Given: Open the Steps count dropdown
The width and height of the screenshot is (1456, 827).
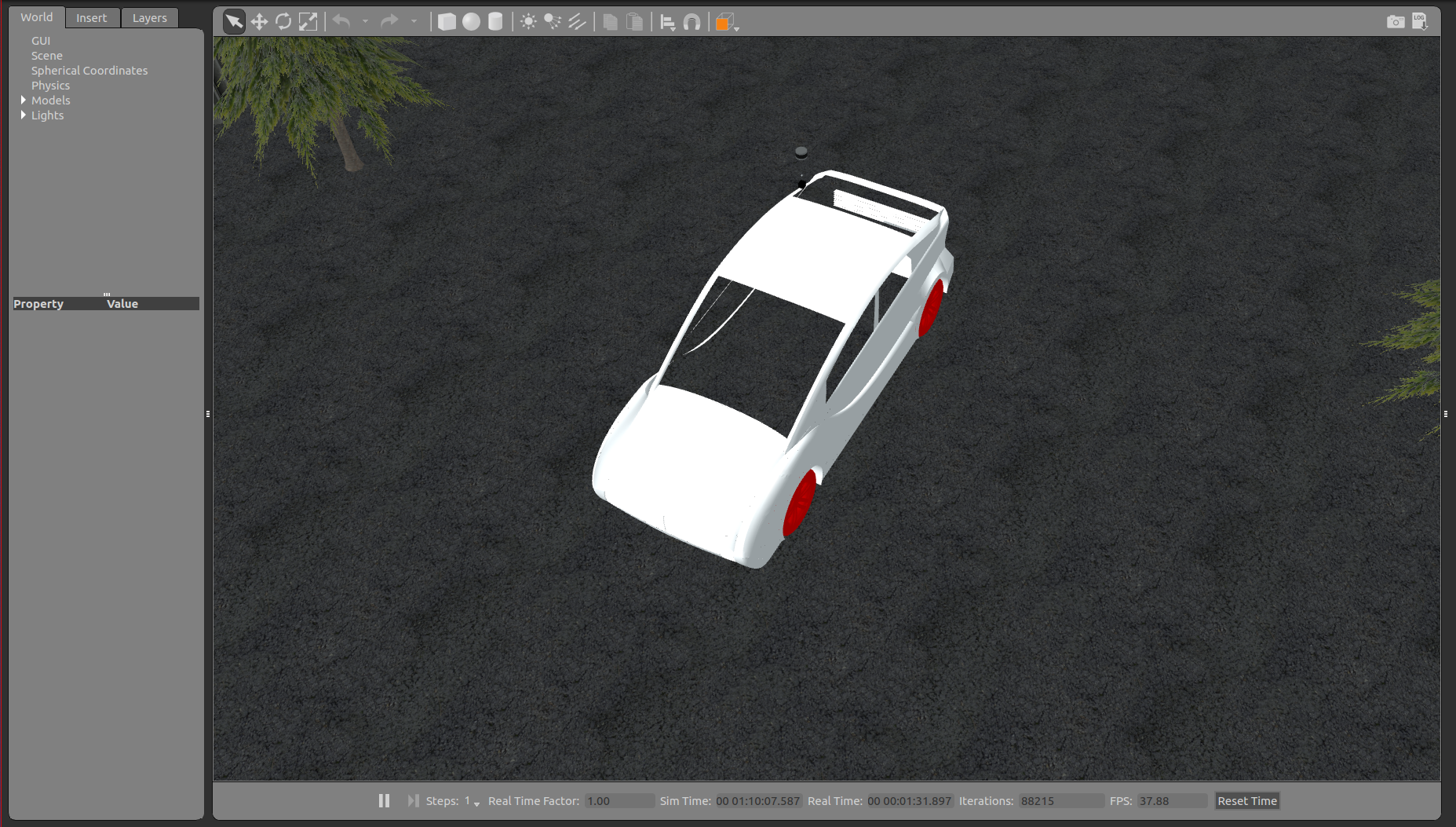Looking at the screenshot, I should click(472, 801).
